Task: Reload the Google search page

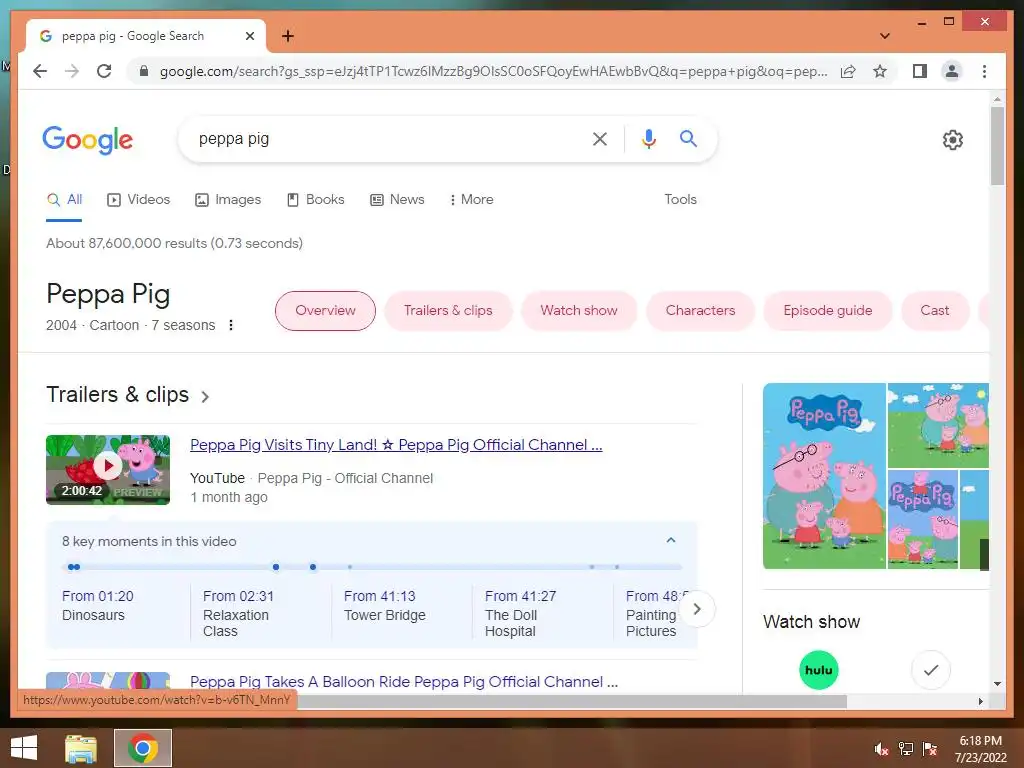Action: pos(104,71)
